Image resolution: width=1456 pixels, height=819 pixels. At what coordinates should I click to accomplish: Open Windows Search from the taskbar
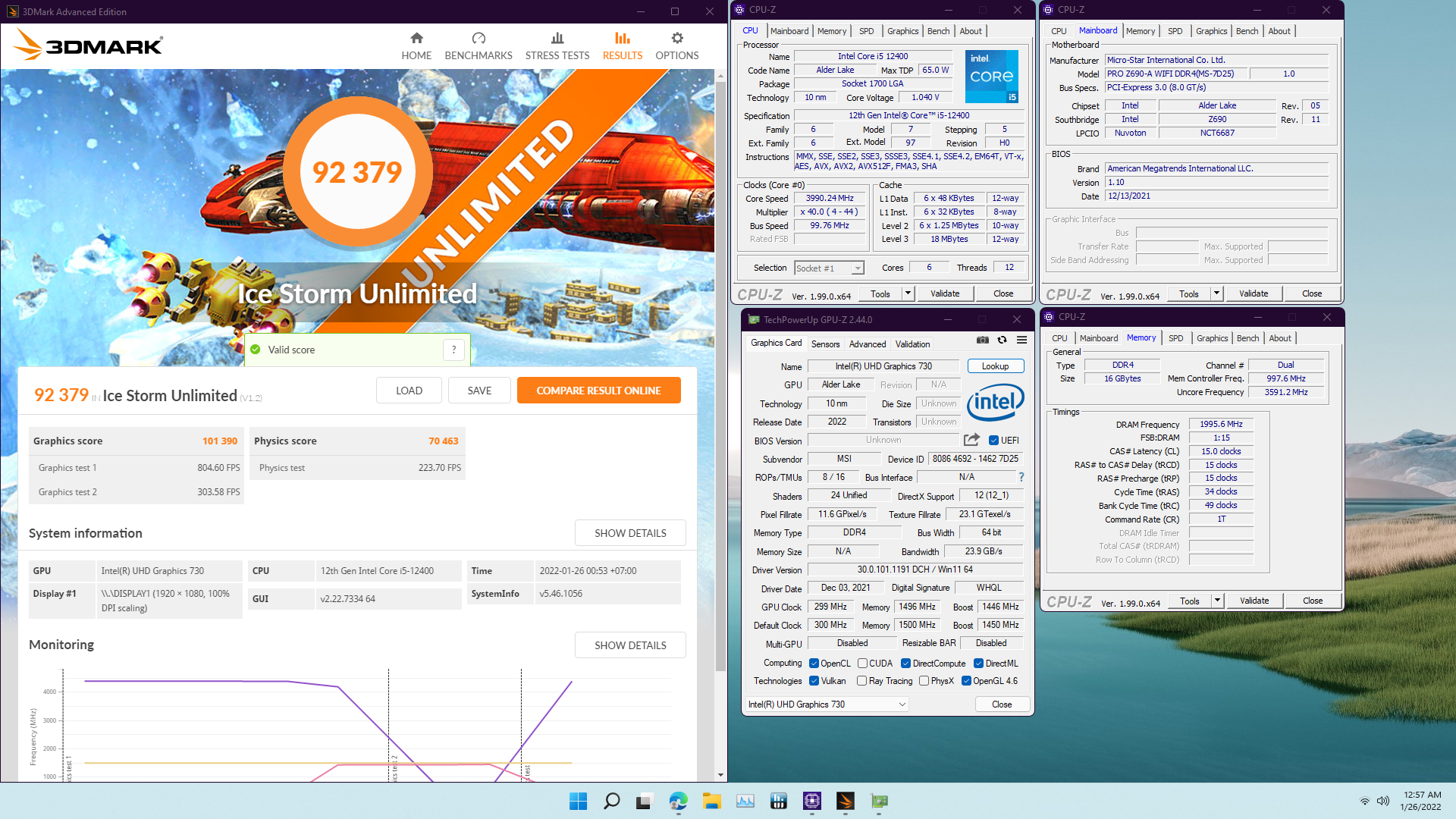pyautogui.click(x=611, y=801)
